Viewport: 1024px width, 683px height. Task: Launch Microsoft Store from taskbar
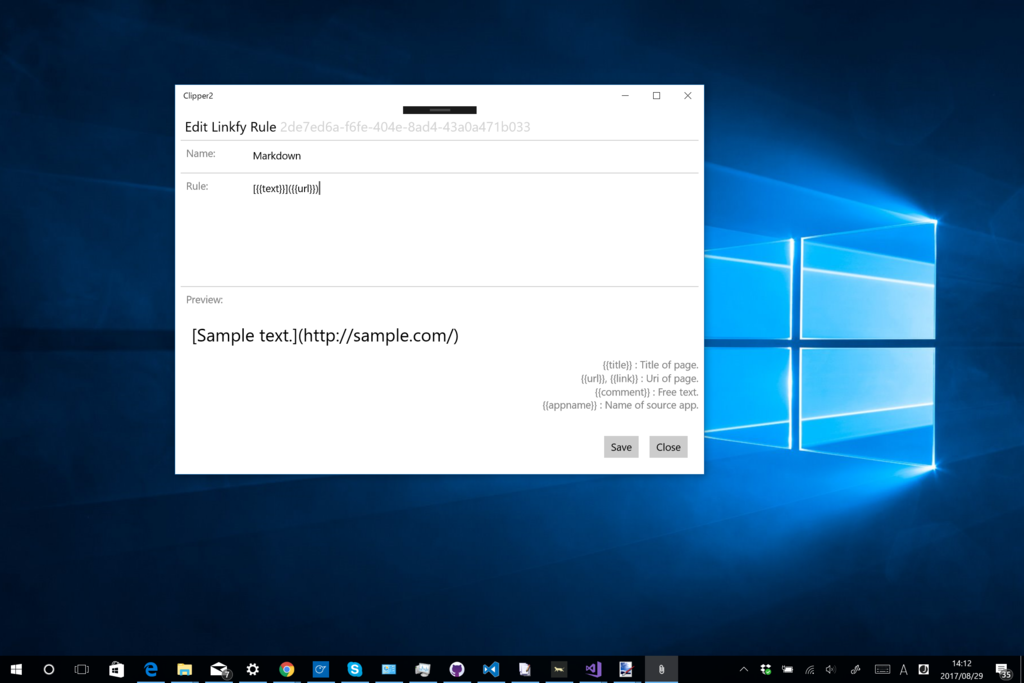[116, 669]
